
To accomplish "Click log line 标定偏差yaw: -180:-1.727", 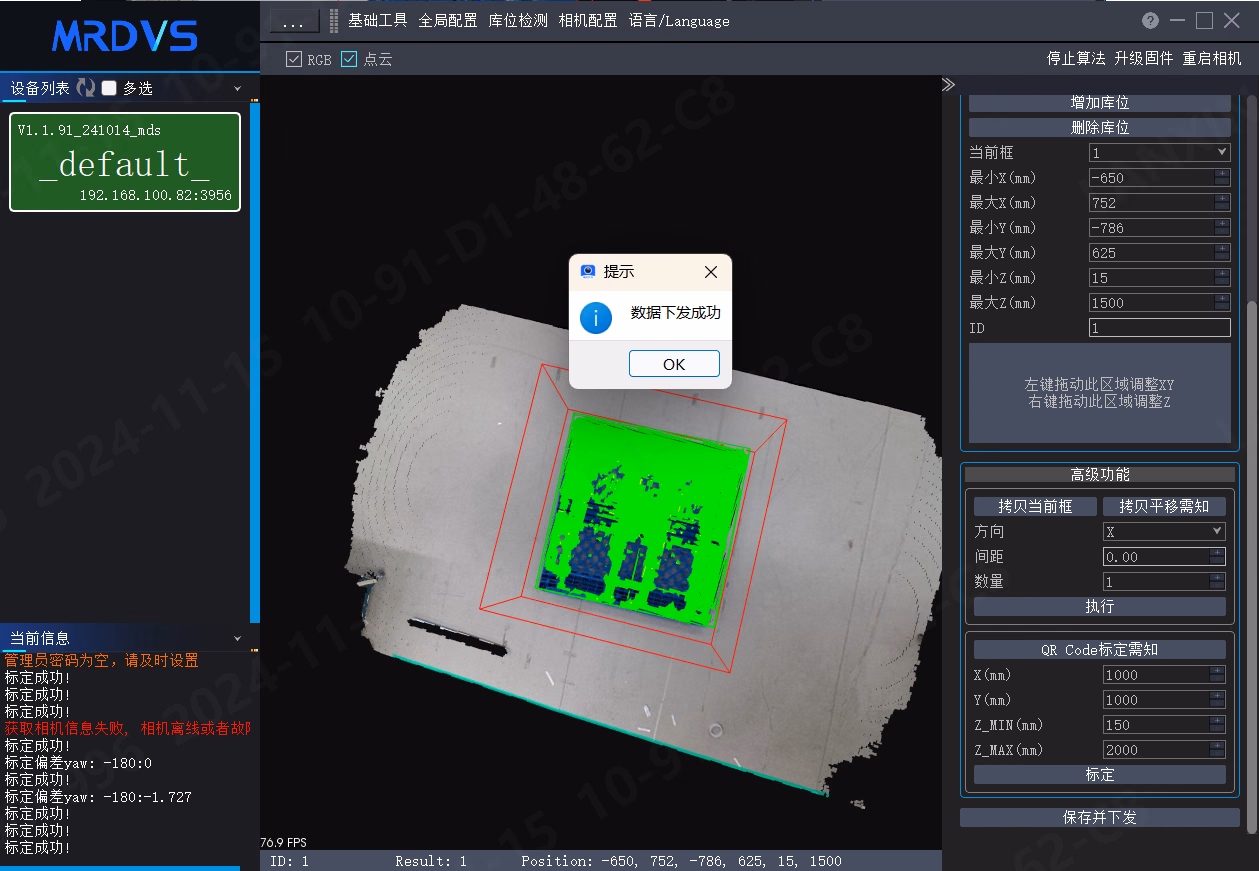I will [x=98, y=797].
